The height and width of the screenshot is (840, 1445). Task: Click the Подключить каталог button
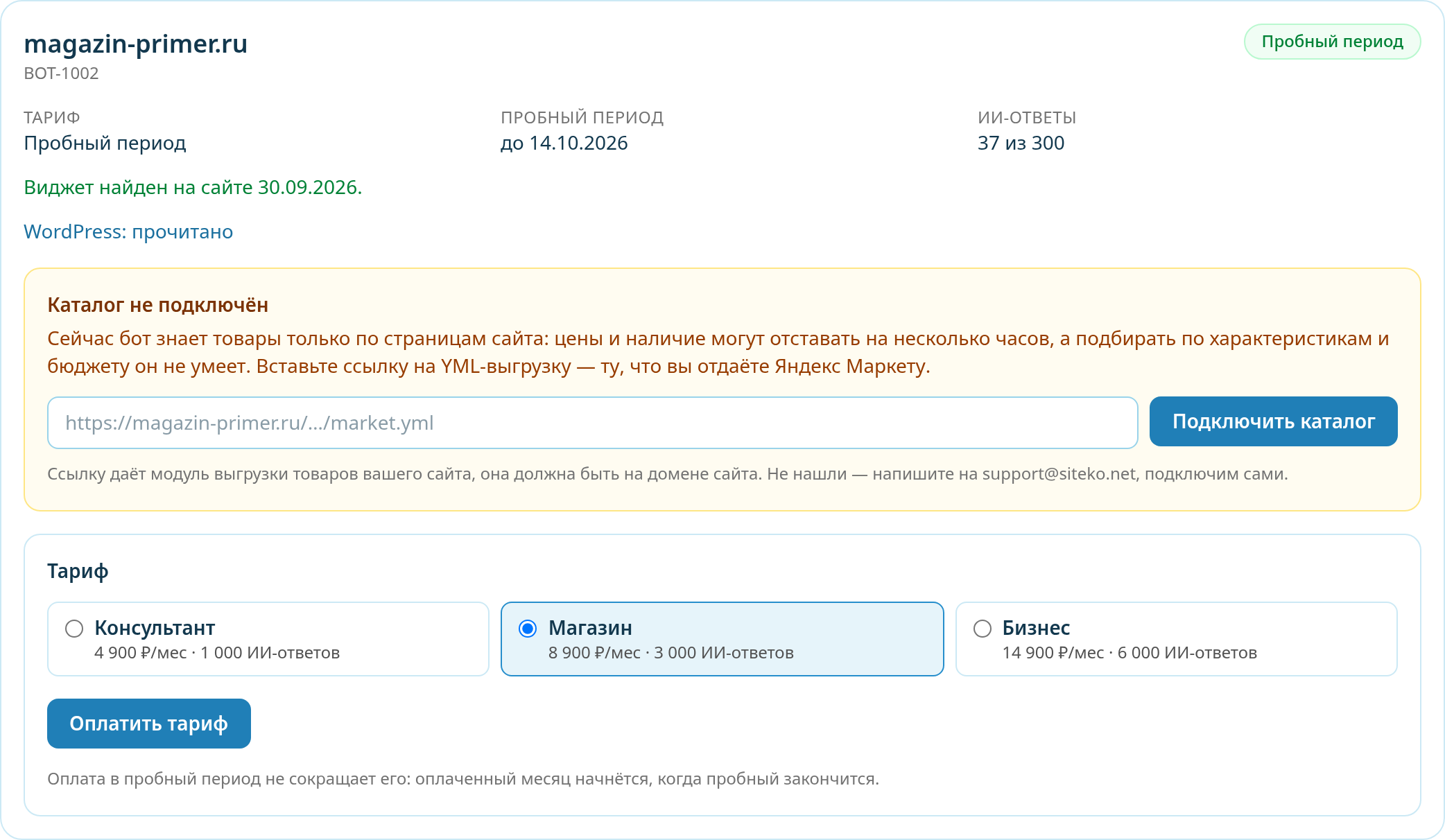pos(1273,421)
